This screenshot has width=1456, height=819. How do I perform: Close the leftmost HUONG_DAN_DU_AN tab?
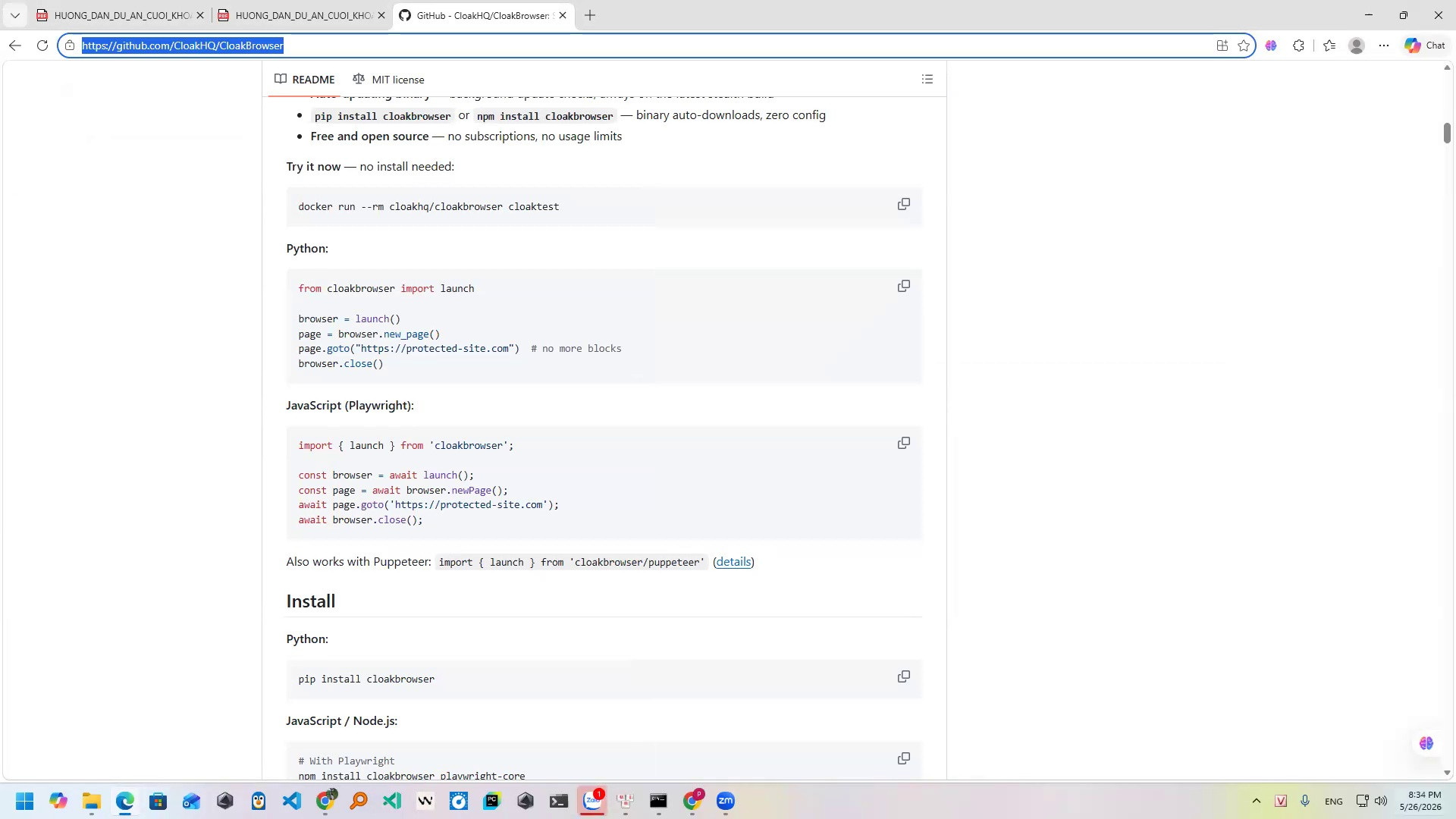pos(200,15)
